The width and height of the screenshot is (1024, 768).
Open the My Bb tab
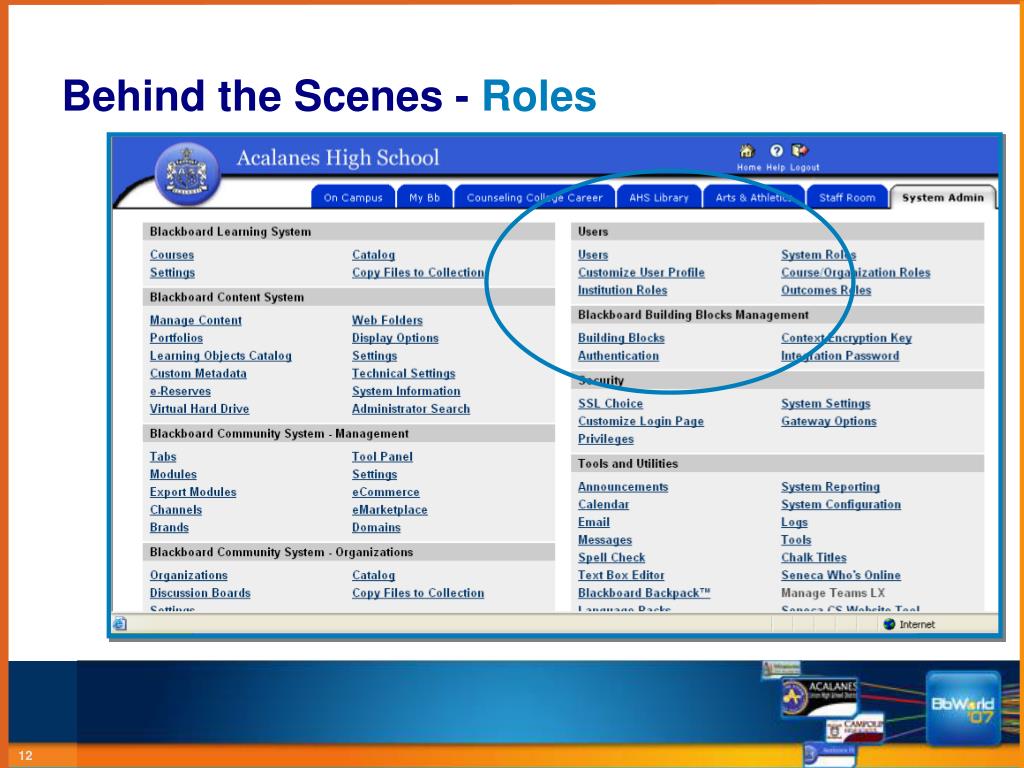pyautogui.click(x=424, y=198)
